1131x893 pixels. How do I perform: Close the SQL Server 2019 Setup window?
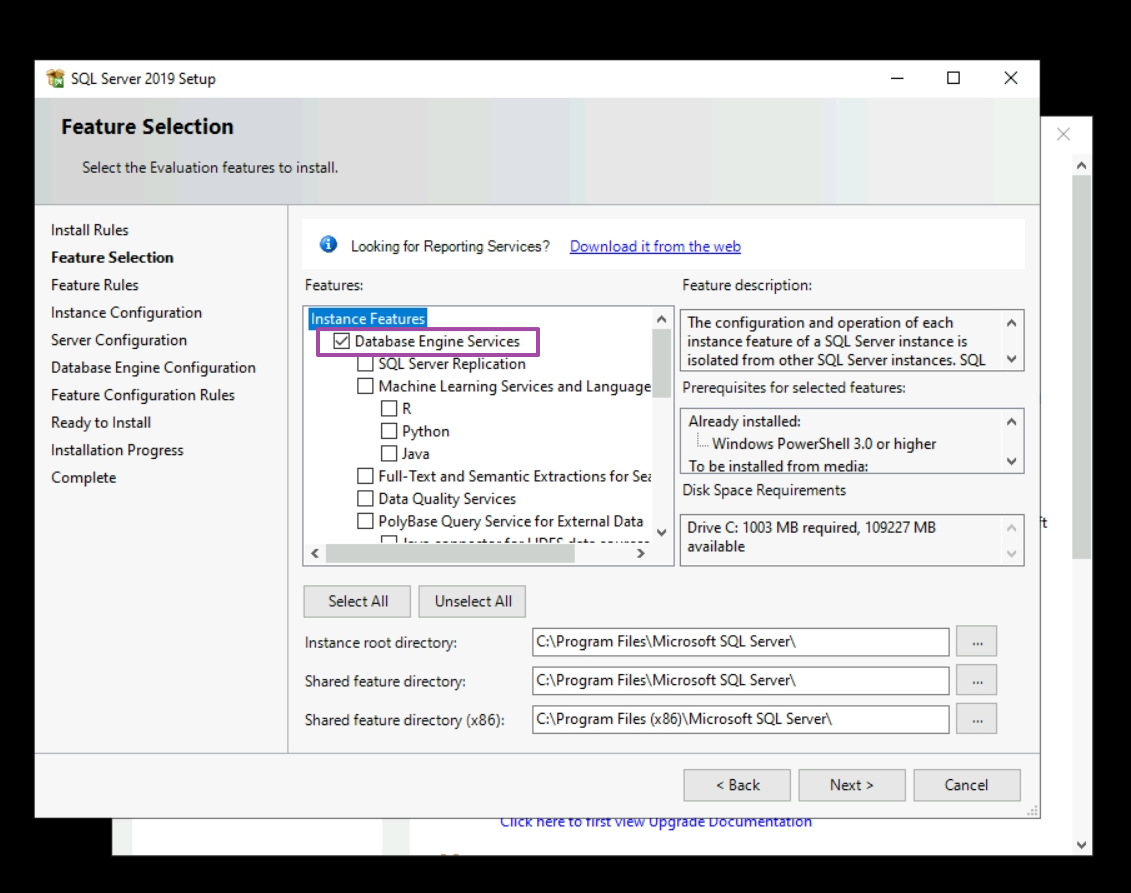1011,78
